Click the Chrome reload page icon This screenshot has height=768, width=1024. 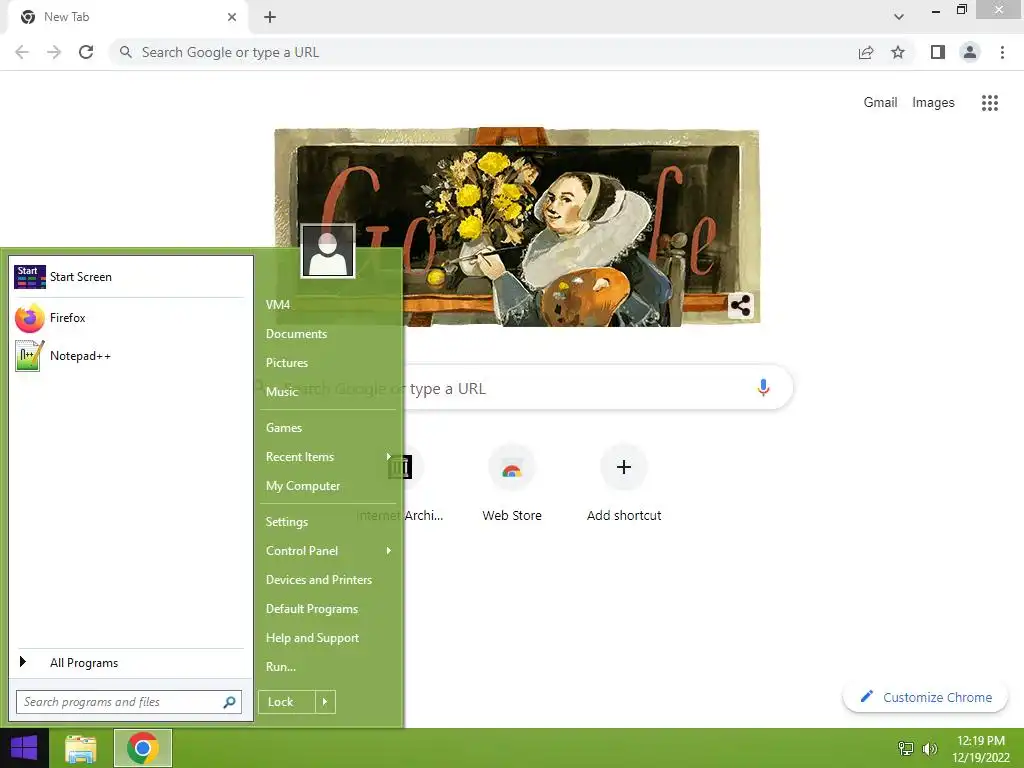(x=86, y=52)
